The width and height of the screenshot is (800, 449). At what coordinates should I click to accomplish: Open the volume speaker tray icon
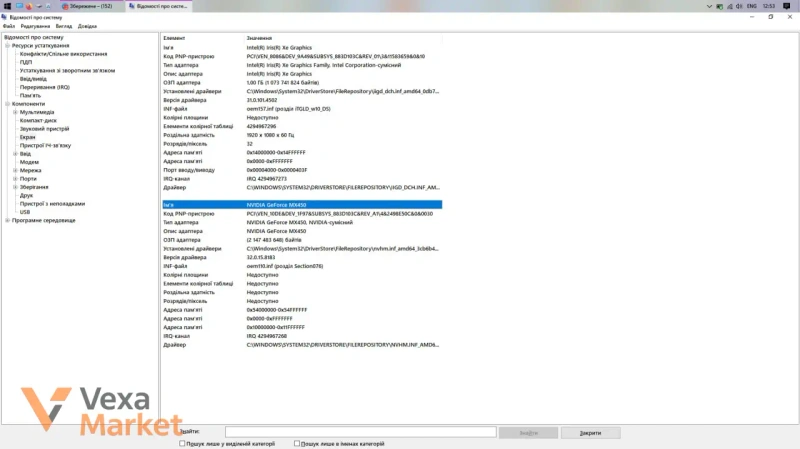coord(739,6)
